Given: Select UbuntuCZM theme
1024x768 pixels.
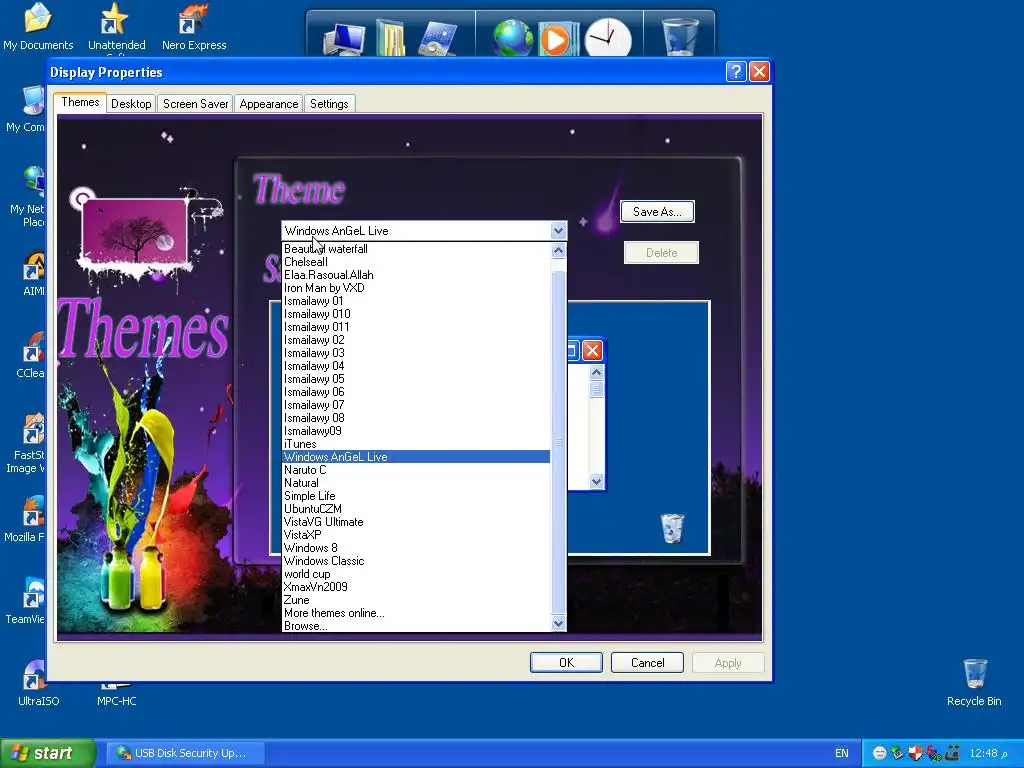Looking at the screenshot, I should point(416,509).
